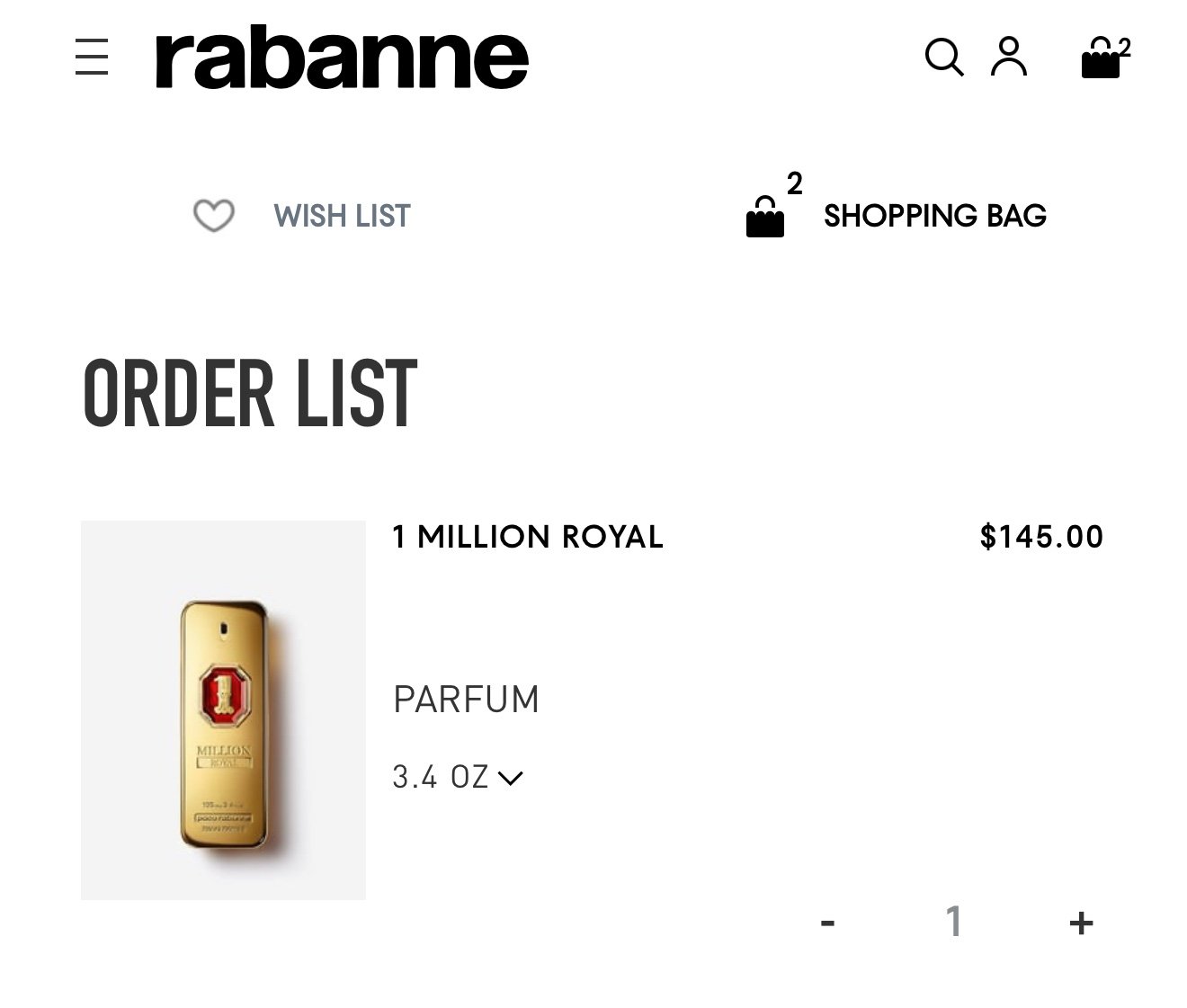Open the hamburger navigation menu
The height and width of the screenshot is (1008, 1187).
pyautogui.click(x=92, y=58)
